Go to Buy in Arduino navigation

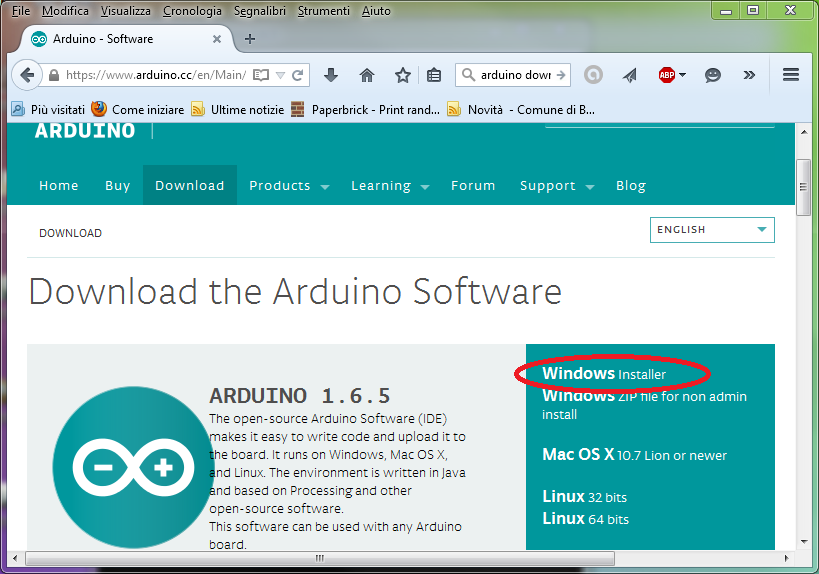point(118,185)
